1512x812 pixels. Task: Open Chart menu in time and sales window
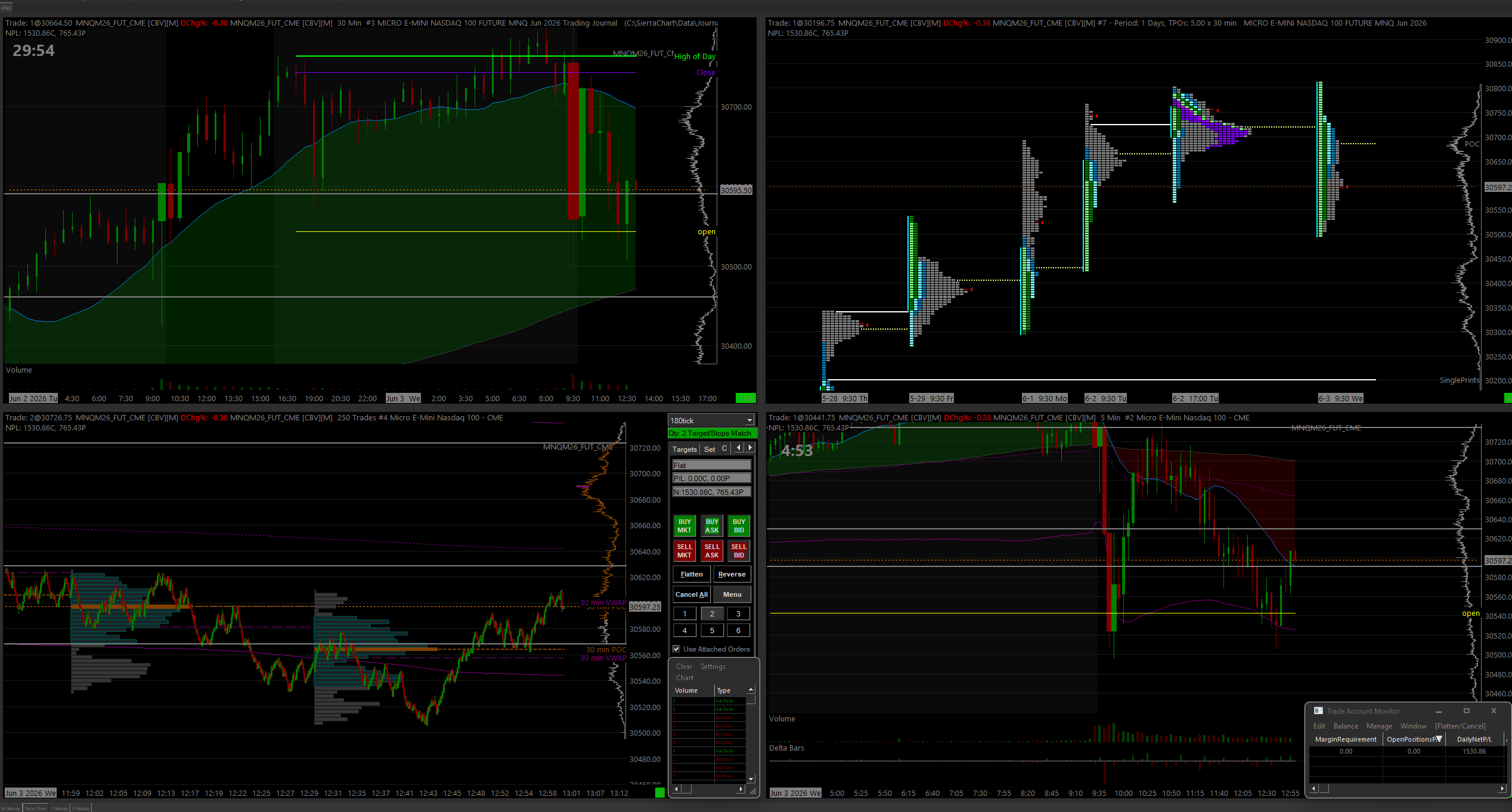[684, 678]
